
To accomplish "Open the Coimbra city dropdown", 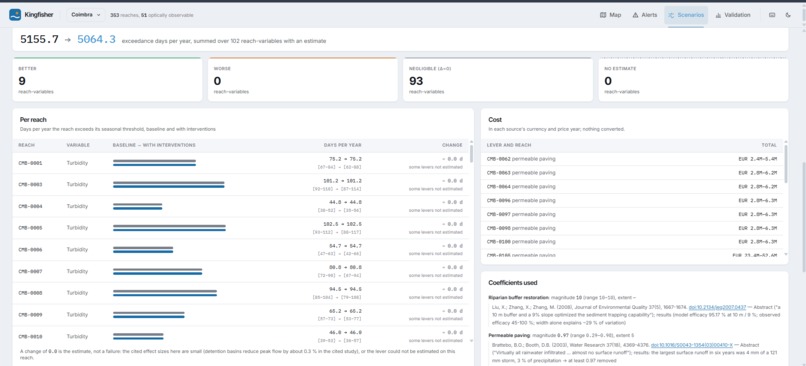I will pyautogui.click(x=85, y=15).
